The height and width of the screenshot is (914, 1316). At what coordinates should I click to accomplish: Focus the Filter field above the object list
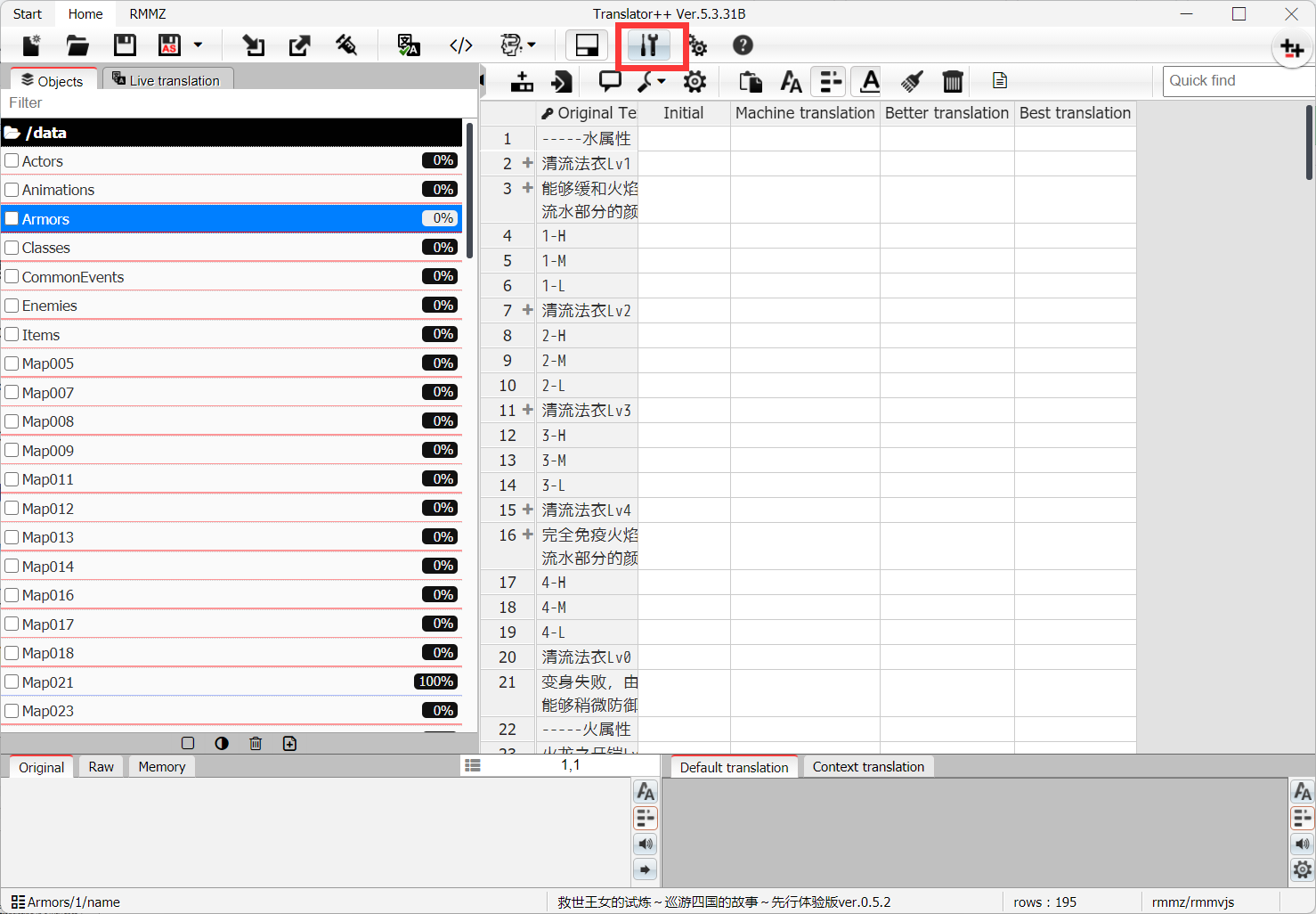point(239,103)
